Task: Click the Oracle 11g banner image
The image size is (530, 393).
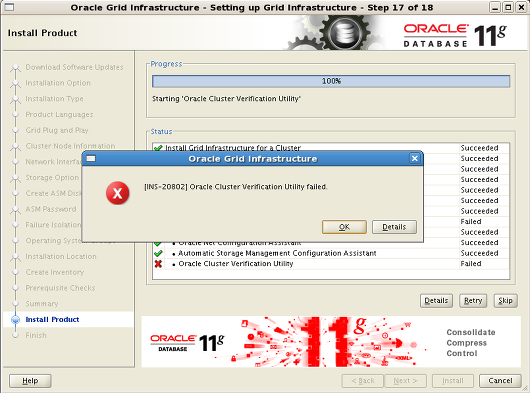Action: tap(331, 342)
